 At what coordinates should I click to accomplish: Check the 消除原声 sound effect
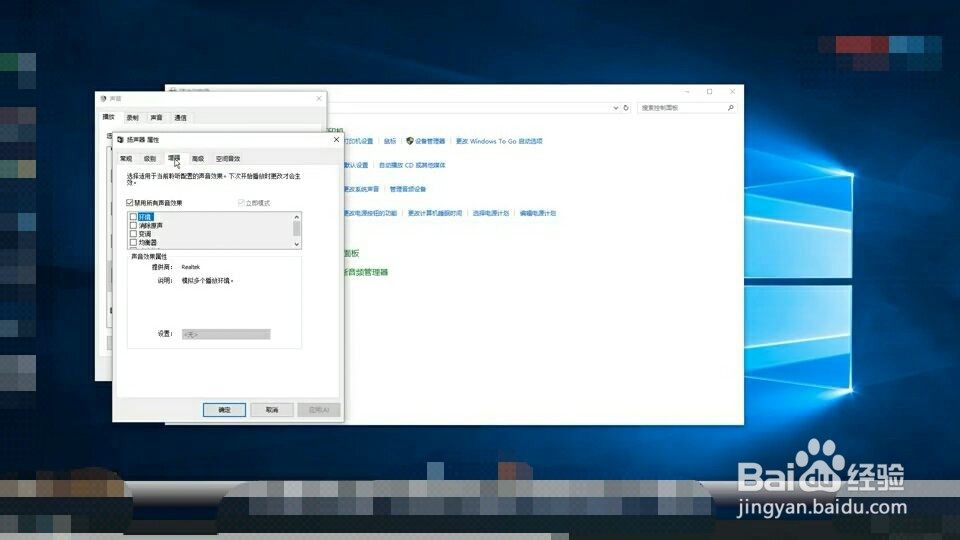pyautogui.click(x=133, y=225)
